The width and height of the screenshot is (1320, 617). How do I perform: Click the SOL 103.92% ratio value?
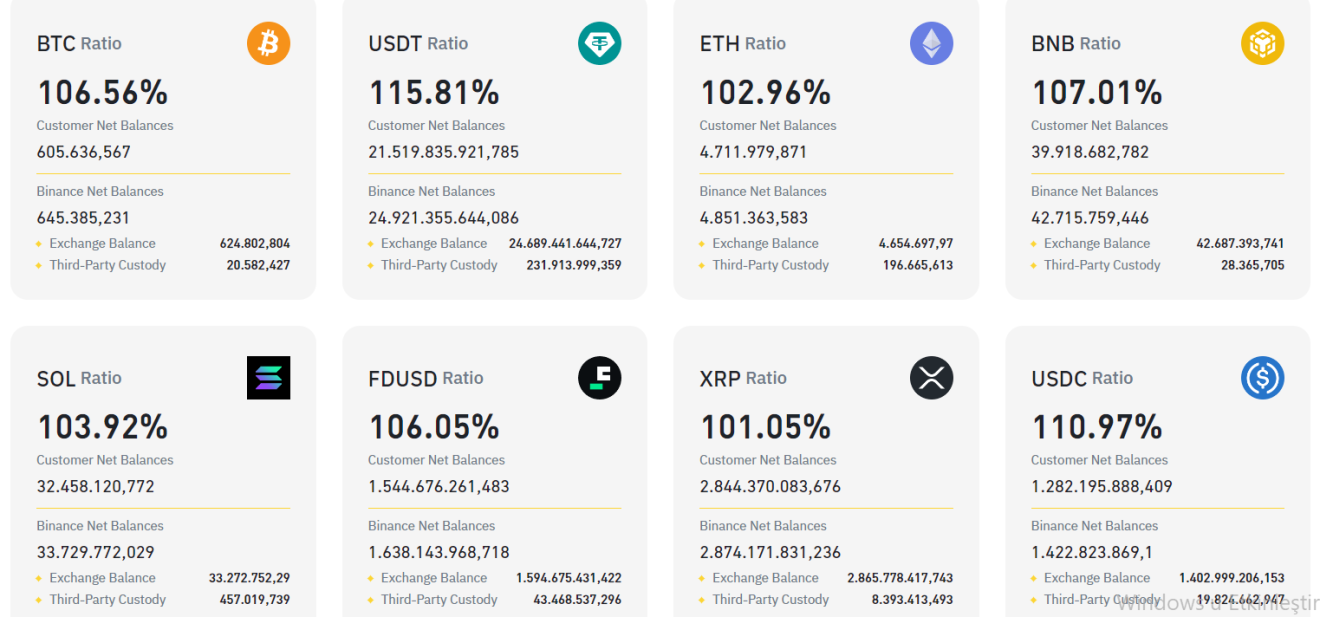click(102, 427)
